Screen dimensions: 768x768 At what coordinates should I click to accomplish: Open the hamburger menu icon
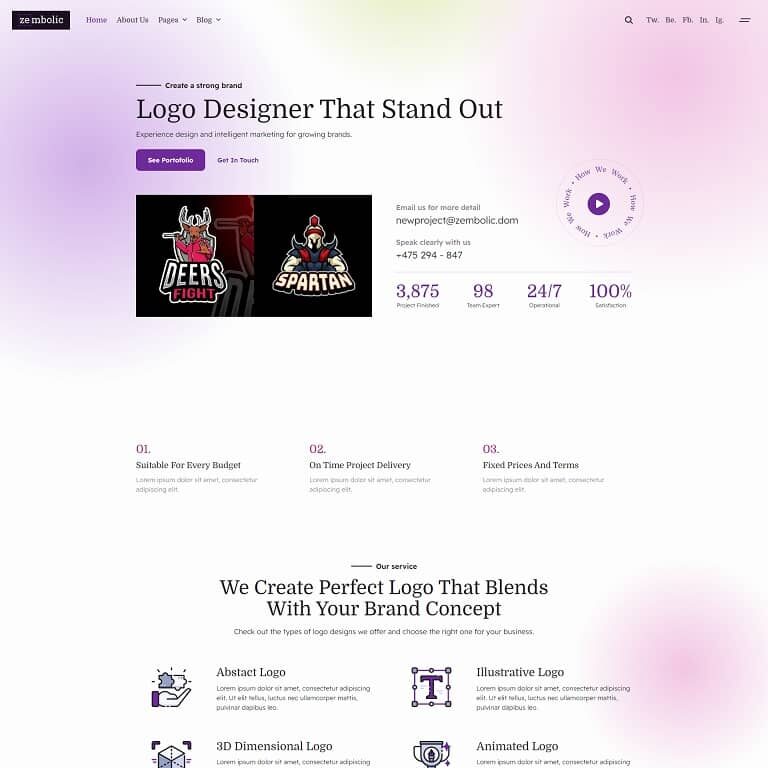point(744,20)
